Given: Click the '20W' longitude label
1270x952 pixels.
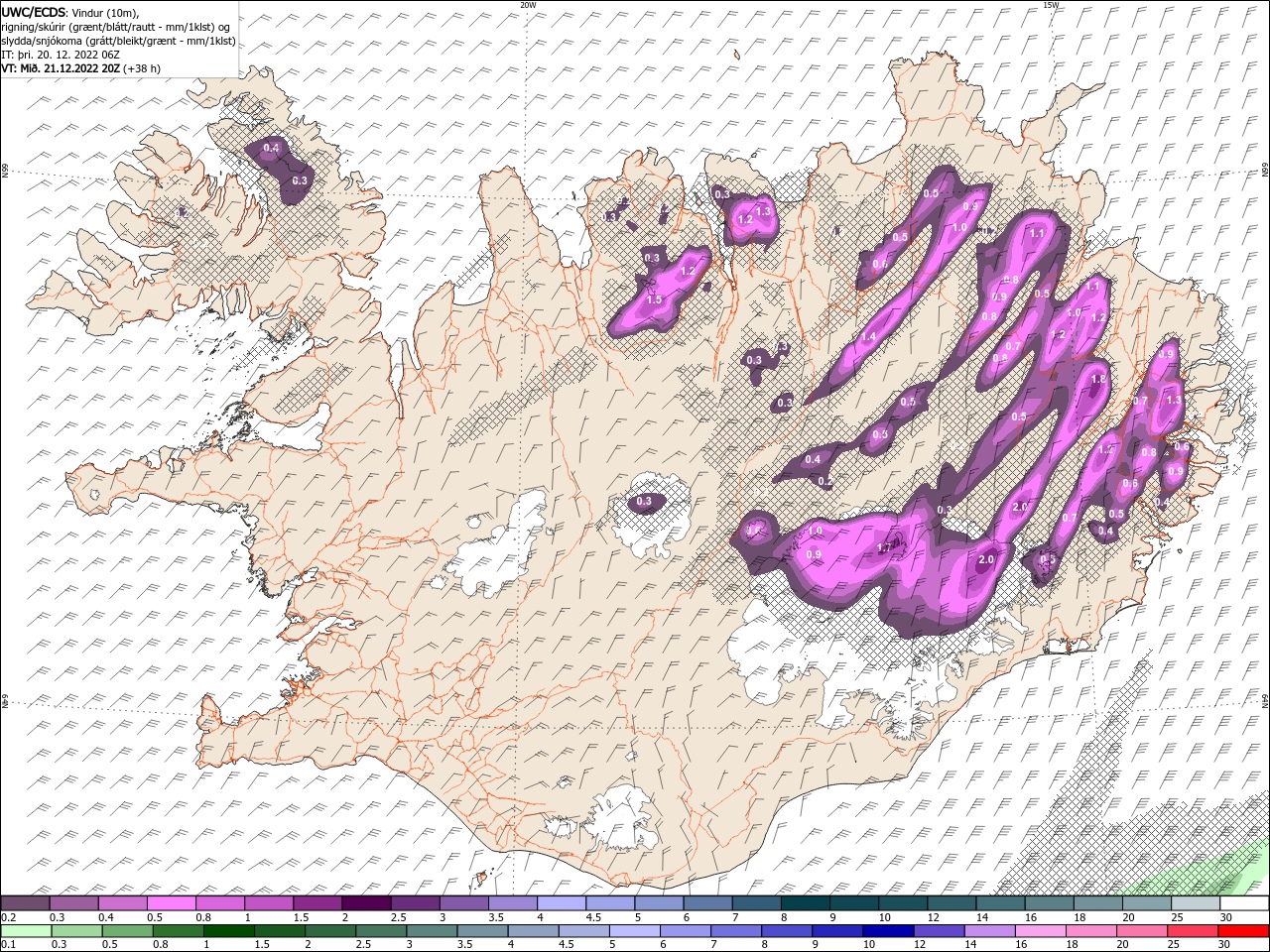Looking at the screenshot, I should click(x=528, y=5).
